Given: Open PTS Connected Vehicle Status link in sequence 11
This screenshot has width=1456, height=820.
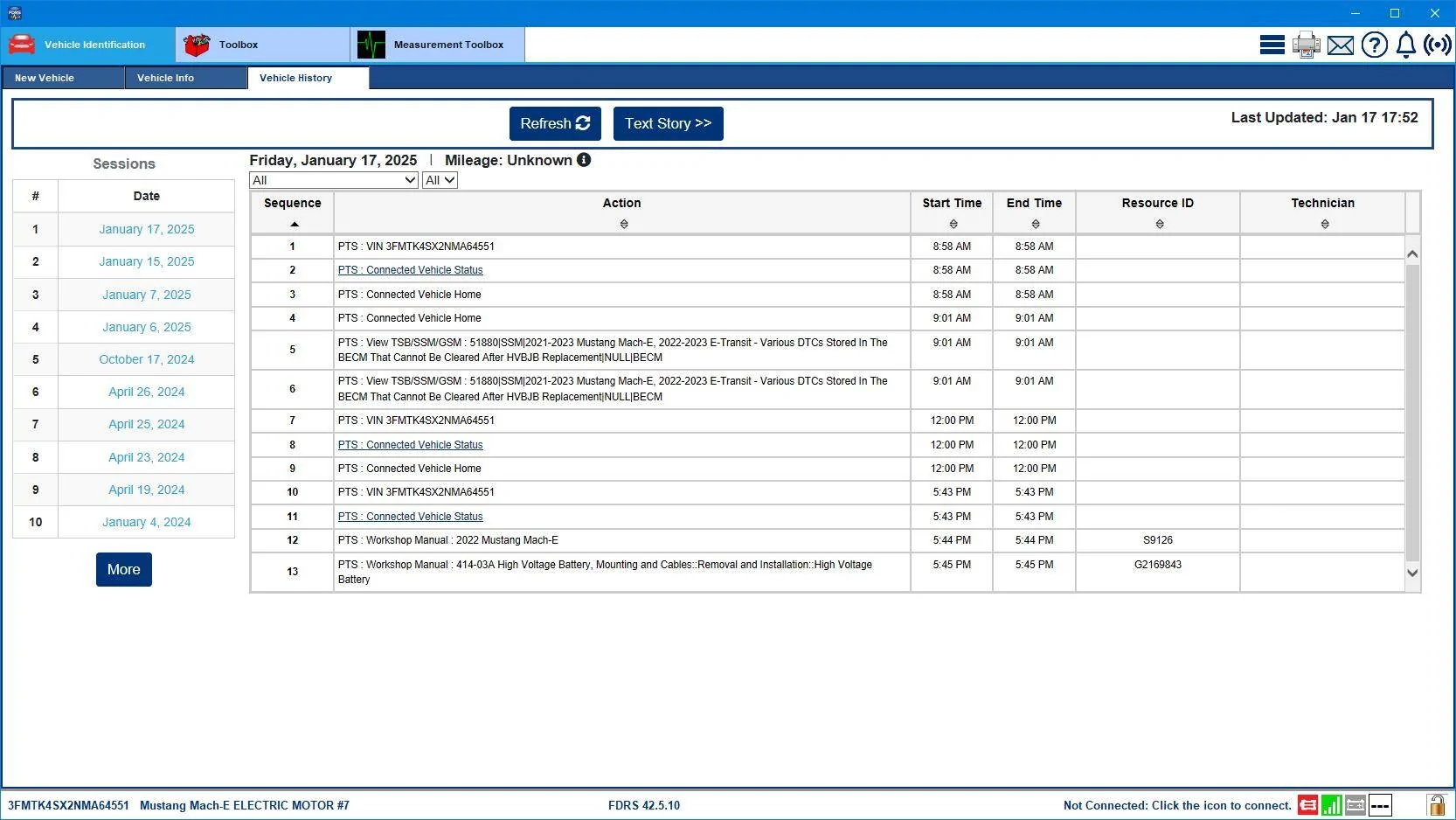Looking at the screenshot, I should point(410,517).
